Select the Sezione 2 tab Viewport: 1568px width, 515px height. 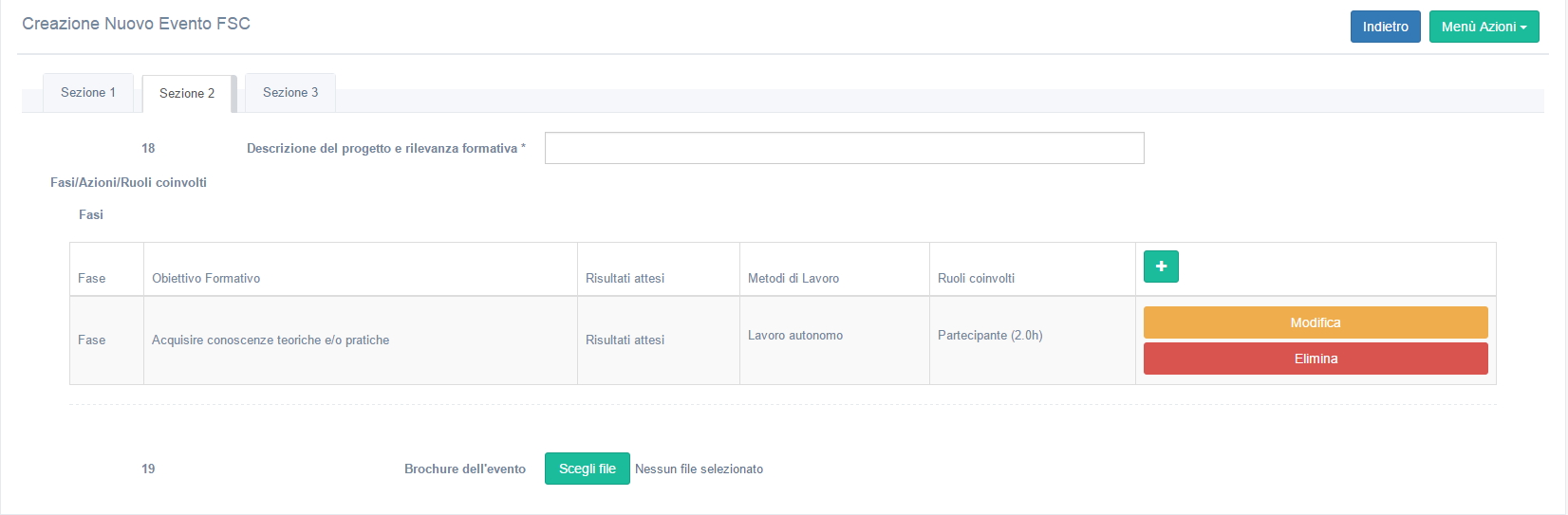pyautogui.click(x=187, y=94)
